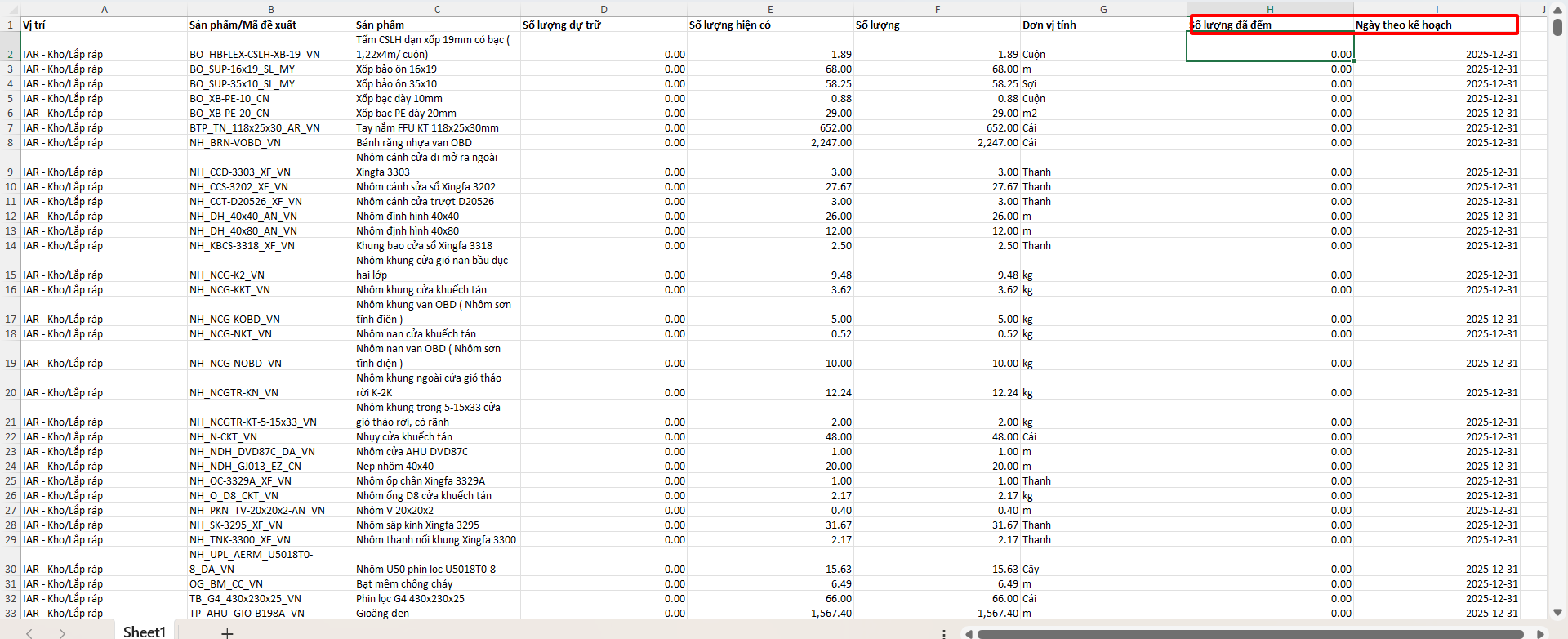This screenshot has height=639, width=1568.
Task: Select cell 'Bánh răng nhựa van OBD'
Action: [437, 143]
